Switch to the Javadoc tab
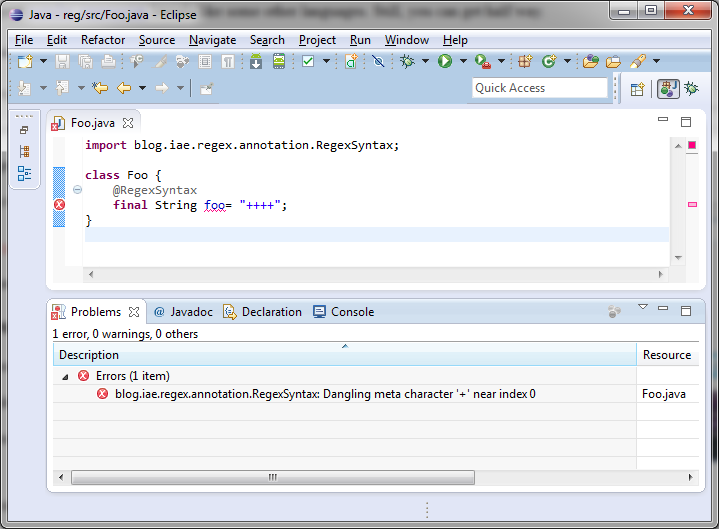 (183, 312)
